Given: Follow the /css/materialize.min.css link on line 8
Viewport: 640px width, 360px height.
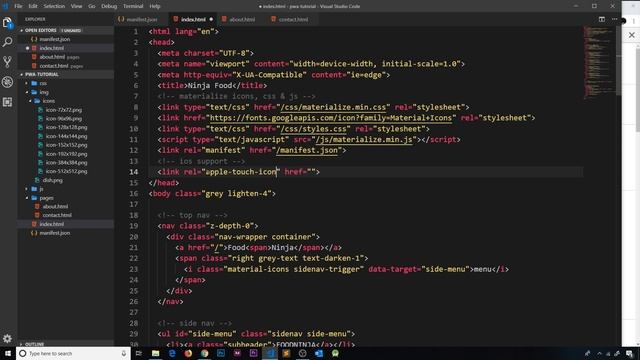Looking at the screenshot, I should (x=333, y=107).
